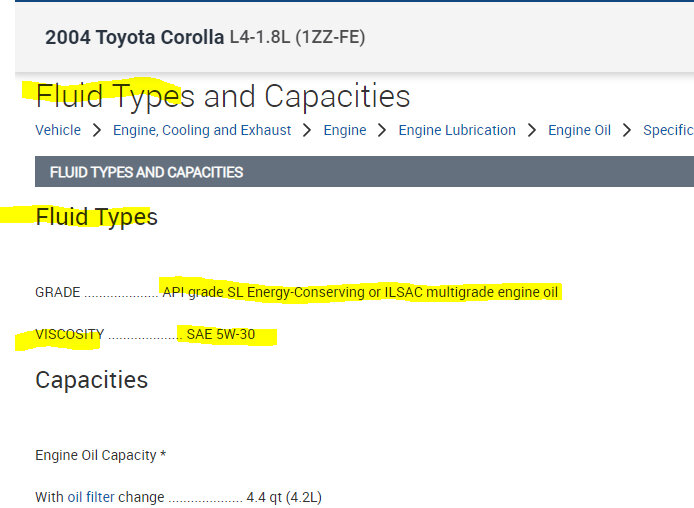Click the 4.4 qt (4.2L) capacity value
The height and width of the screenshot is (508, 694).
point(284,497)
